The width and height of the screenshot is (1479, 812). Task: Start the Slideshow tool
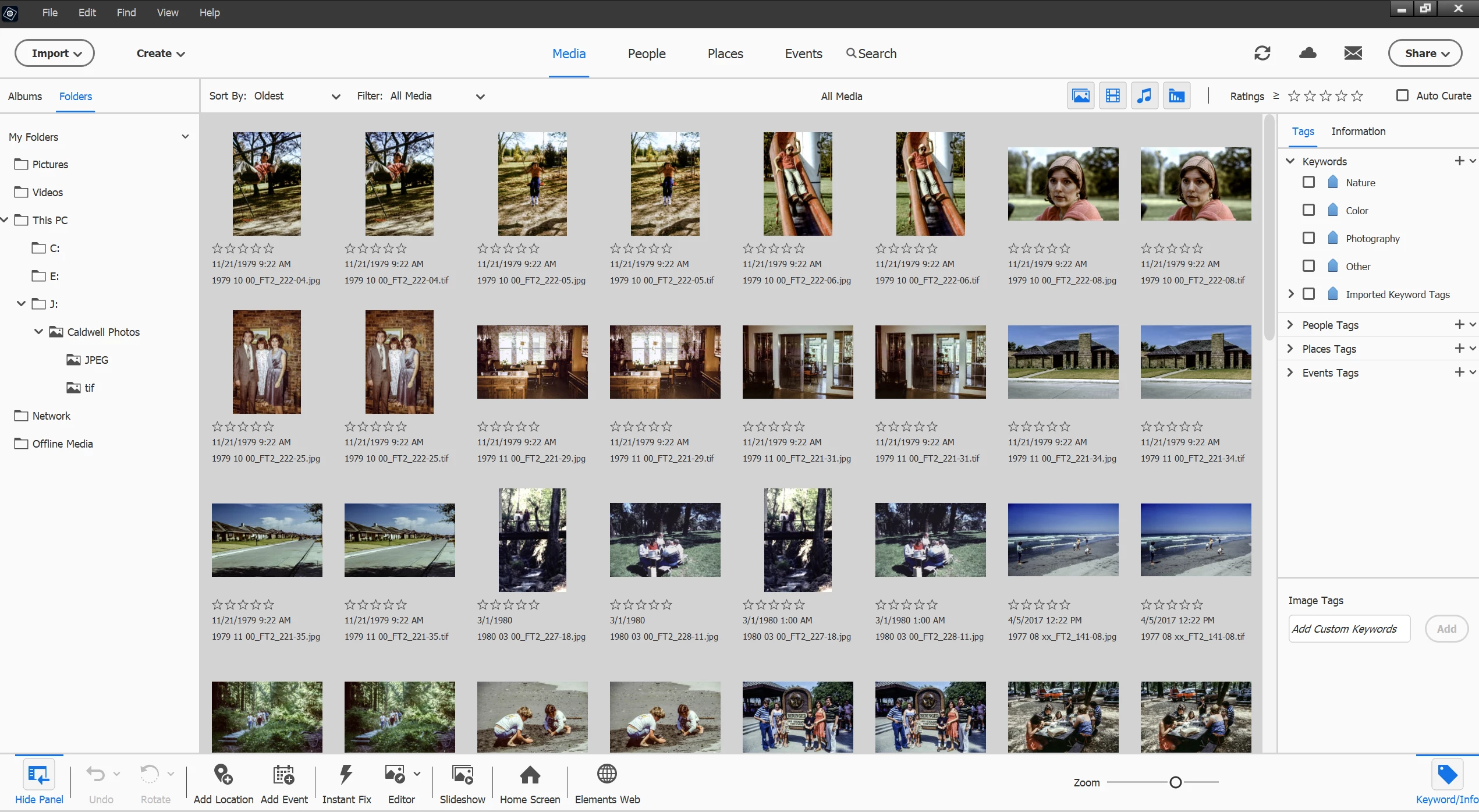coord(462,775)
